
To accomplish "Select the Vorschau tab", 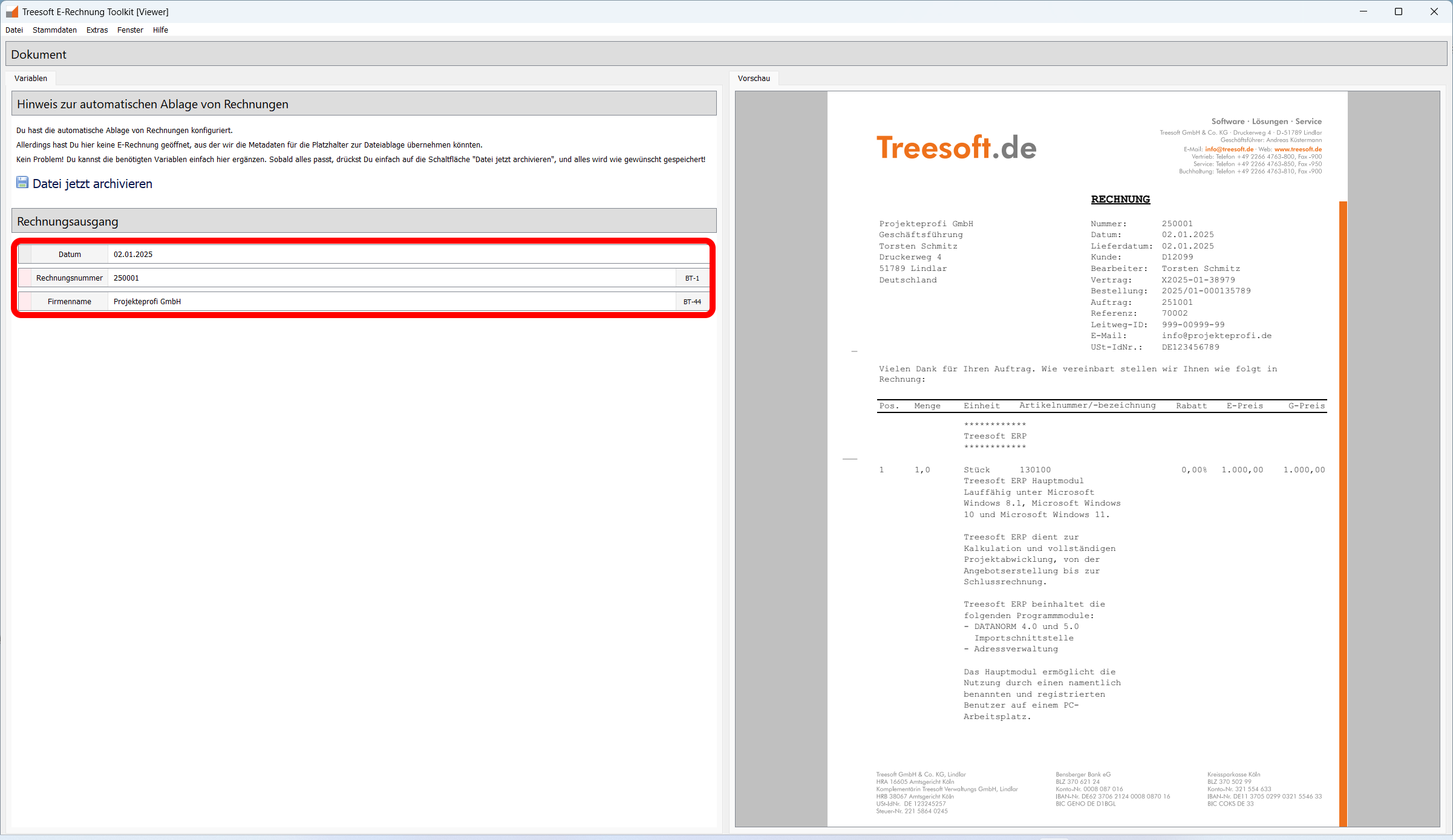I will (754, 79).
